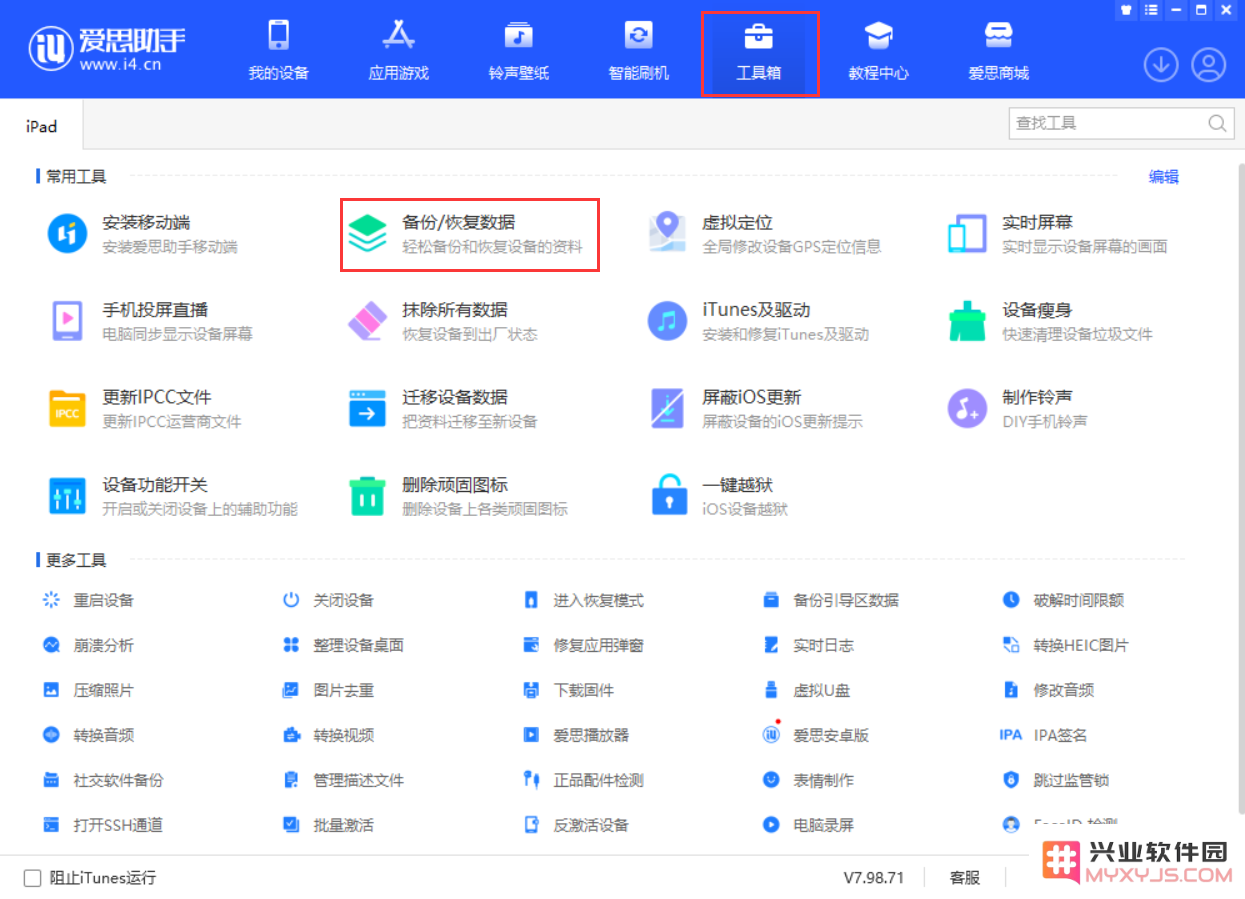Open 社交软件备份
The height and width of the screenshot is (899, 1245).
click(x=103, y=780)
